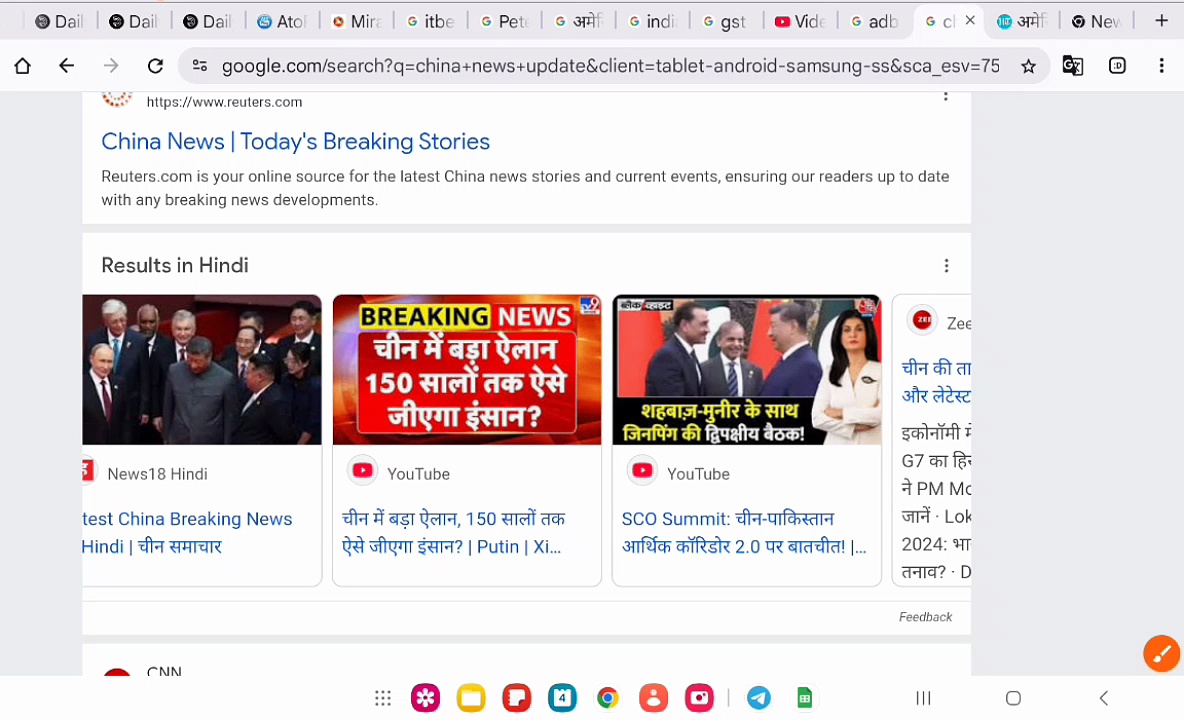Click the reuters.com URL text
The image size is (1184, 720).
point(224,102)
